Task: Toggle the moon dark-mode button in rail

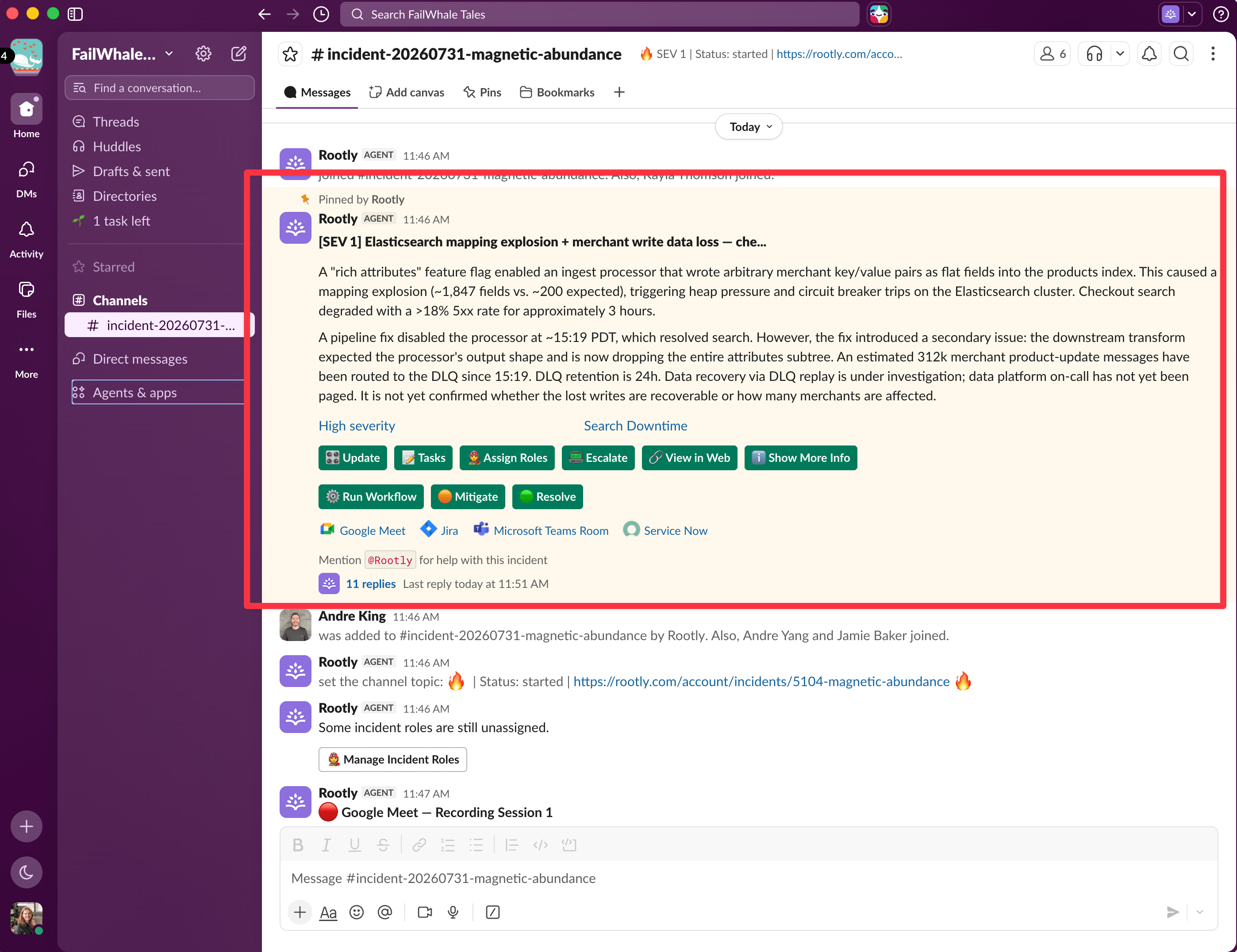Action: click(x=27, y=872)
